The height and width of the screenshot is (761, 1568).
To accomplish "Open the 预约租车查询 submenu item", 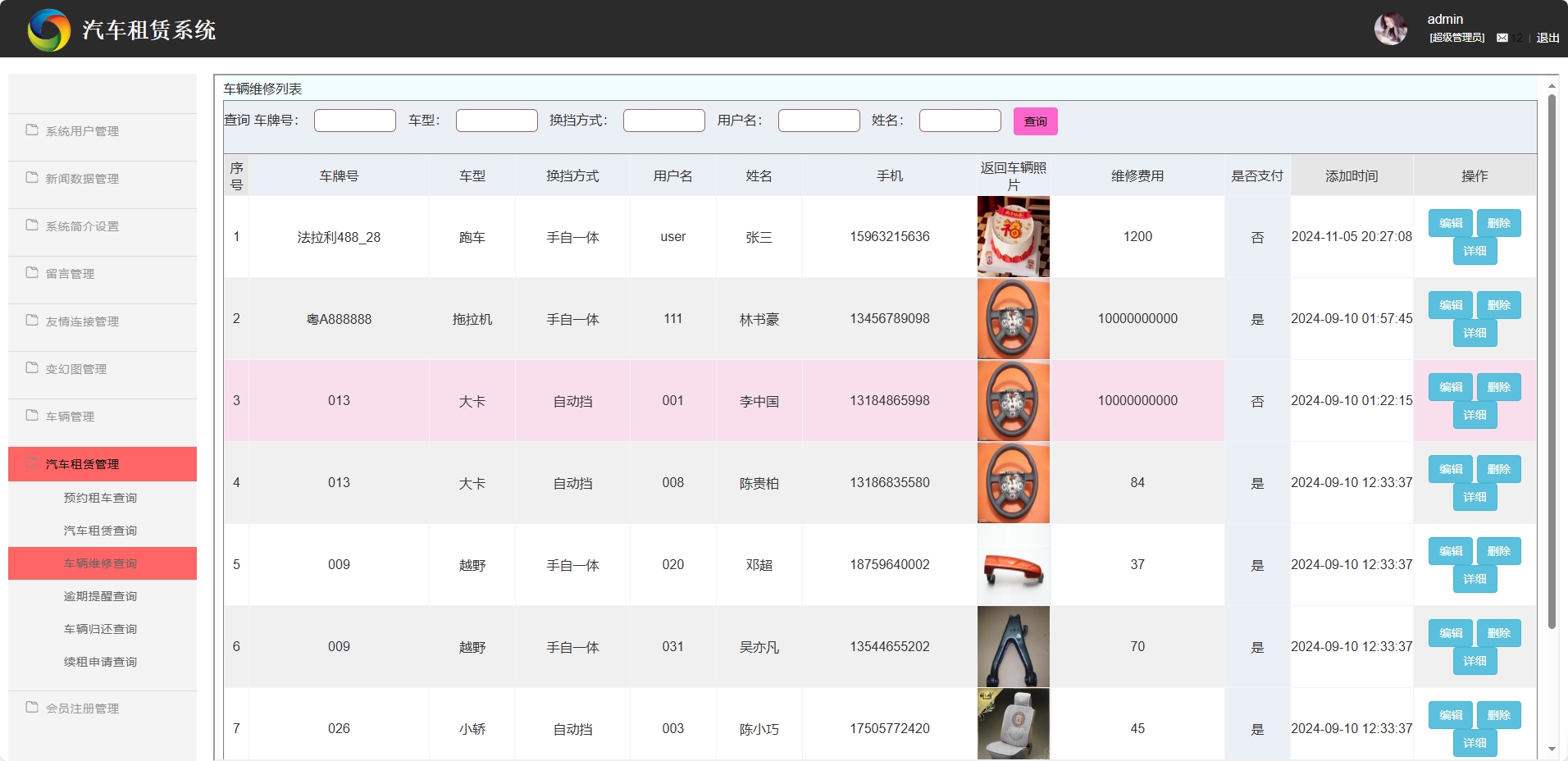I will point(100,498).
